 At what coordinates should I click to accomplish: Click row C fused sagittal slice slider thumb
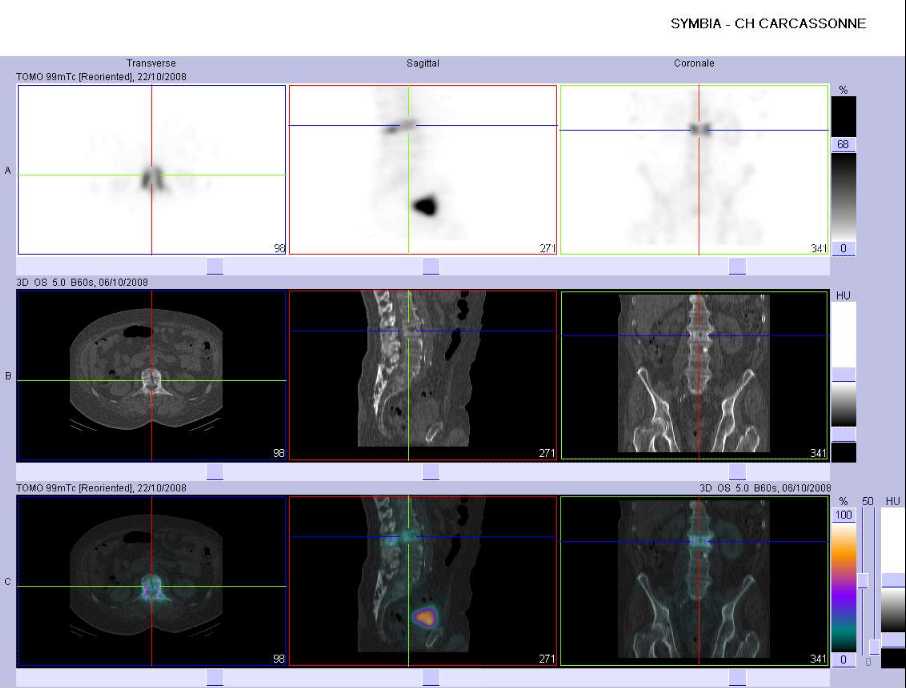tap(430, 678)
